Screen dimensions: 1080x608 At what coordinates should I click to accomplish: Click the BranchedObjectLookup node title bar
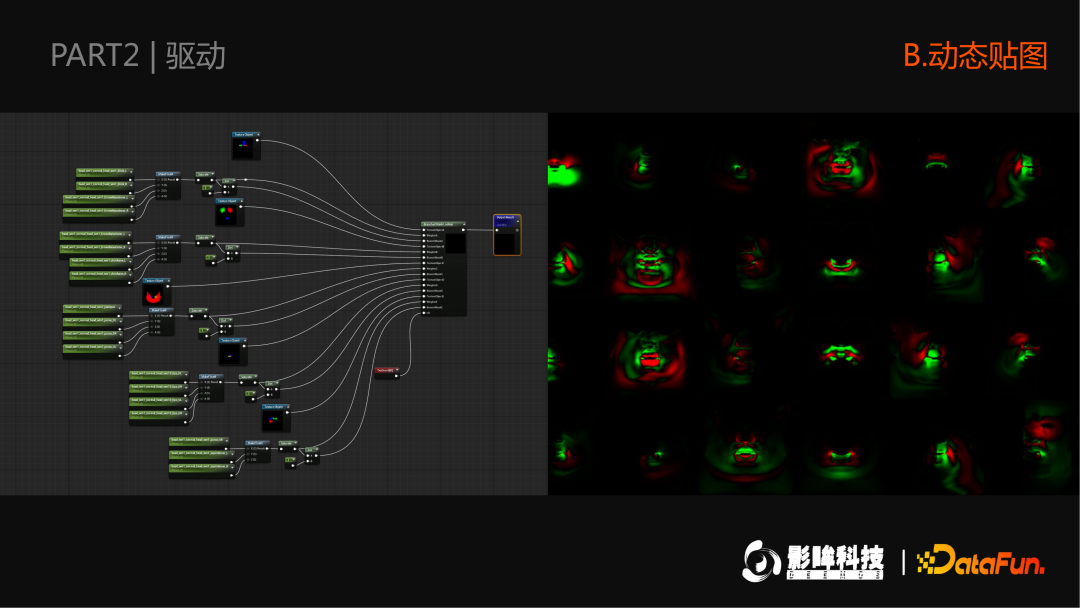(x=441, y=224)
